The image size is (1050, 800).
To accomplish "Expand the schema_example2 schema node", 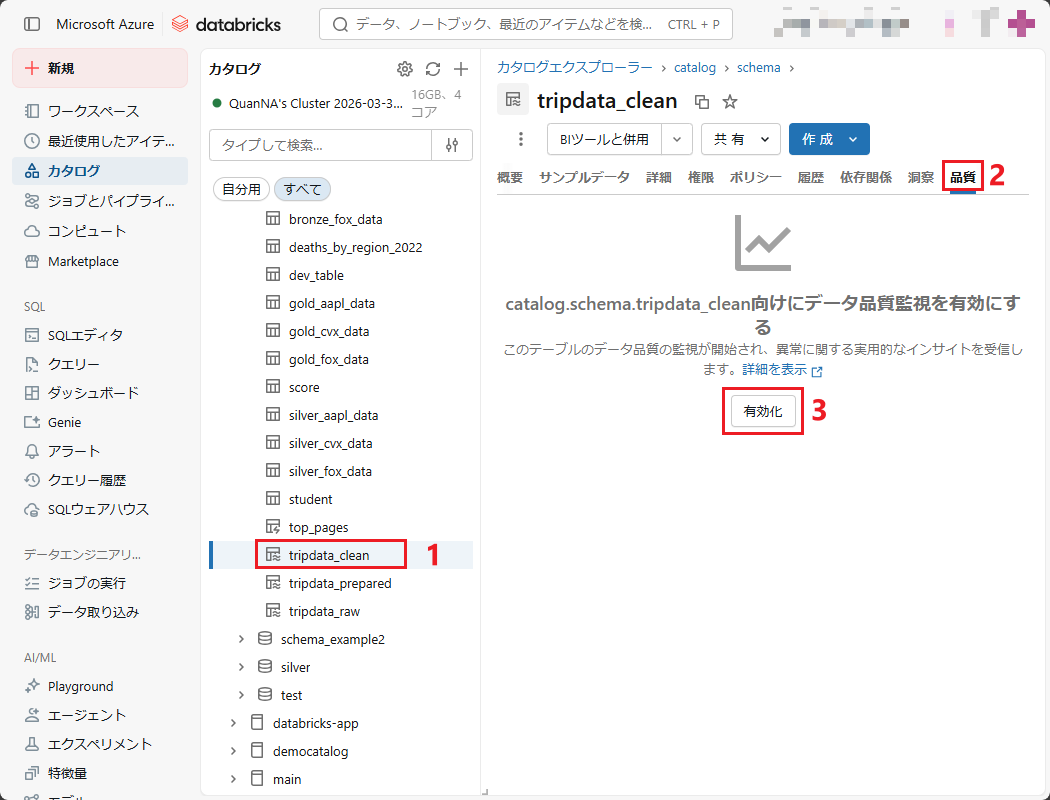I will click(x=241, y=639).
